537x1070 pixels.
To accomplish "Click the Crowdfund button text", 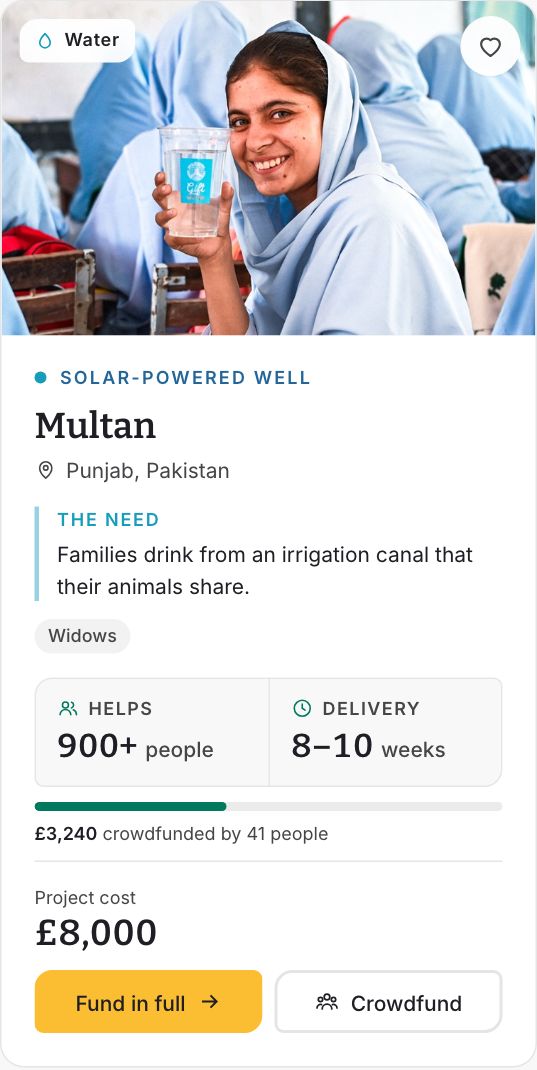I will pos(406,1003).
